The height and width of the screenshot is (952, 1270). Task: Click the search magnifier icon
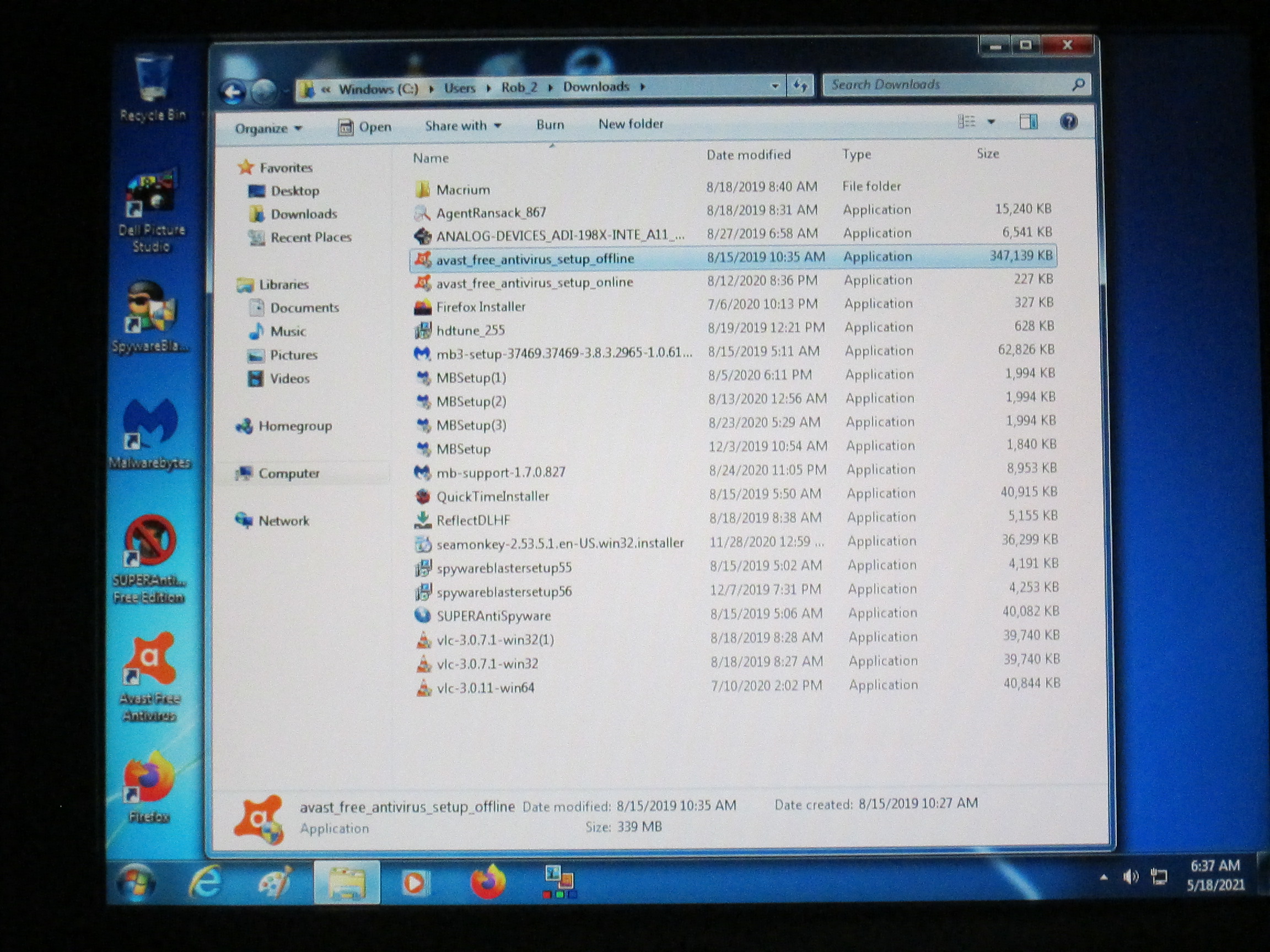coord(1078,84)
